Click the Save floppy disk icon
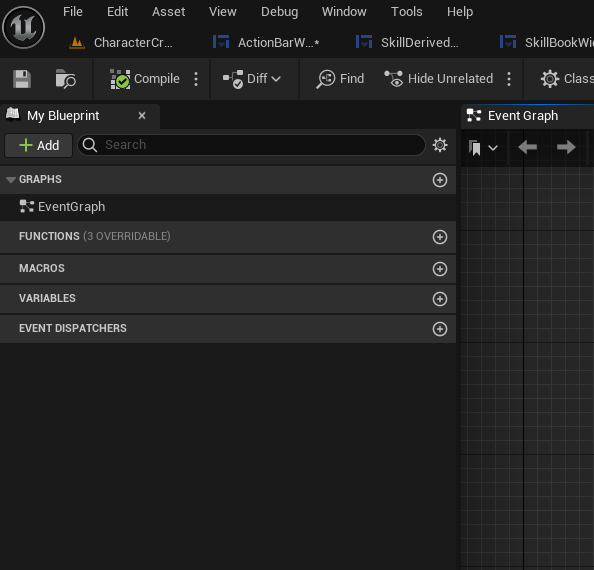The image size is (594, 570). pos(22,79)
